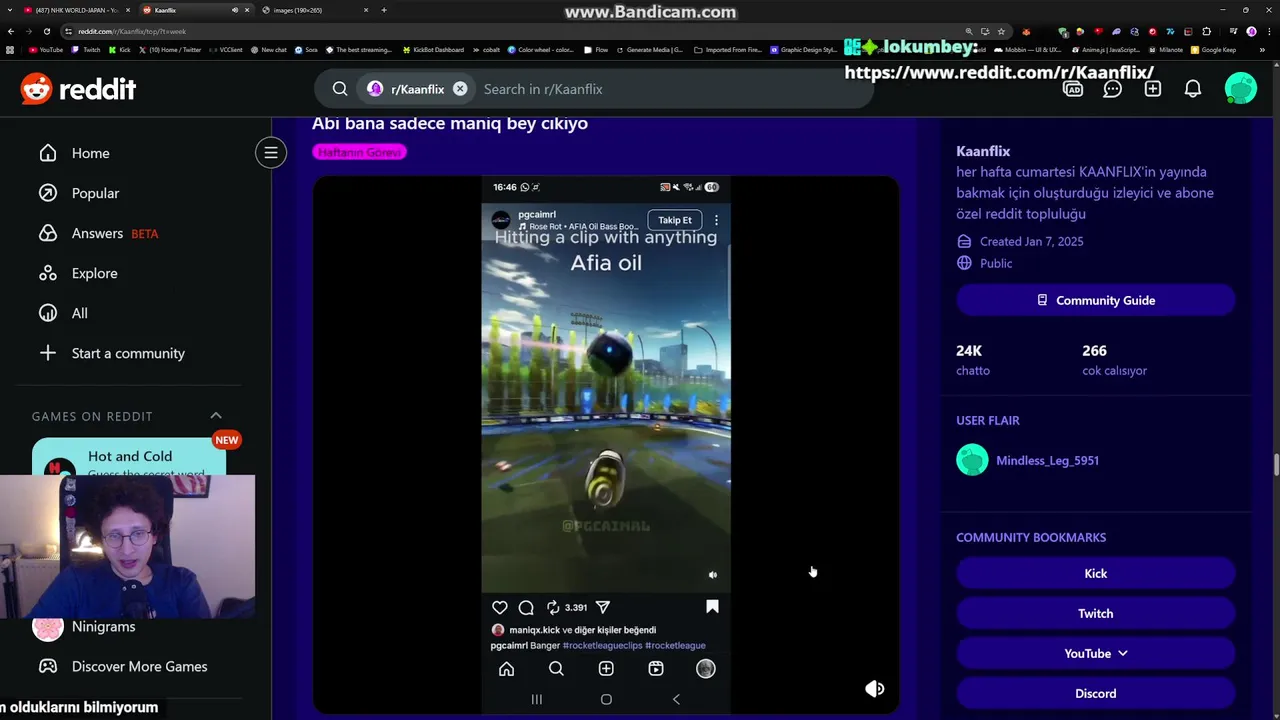Open the Community Guide
The height and width of the screenshot is (720, 1280).
click(x=1095, y=300)
